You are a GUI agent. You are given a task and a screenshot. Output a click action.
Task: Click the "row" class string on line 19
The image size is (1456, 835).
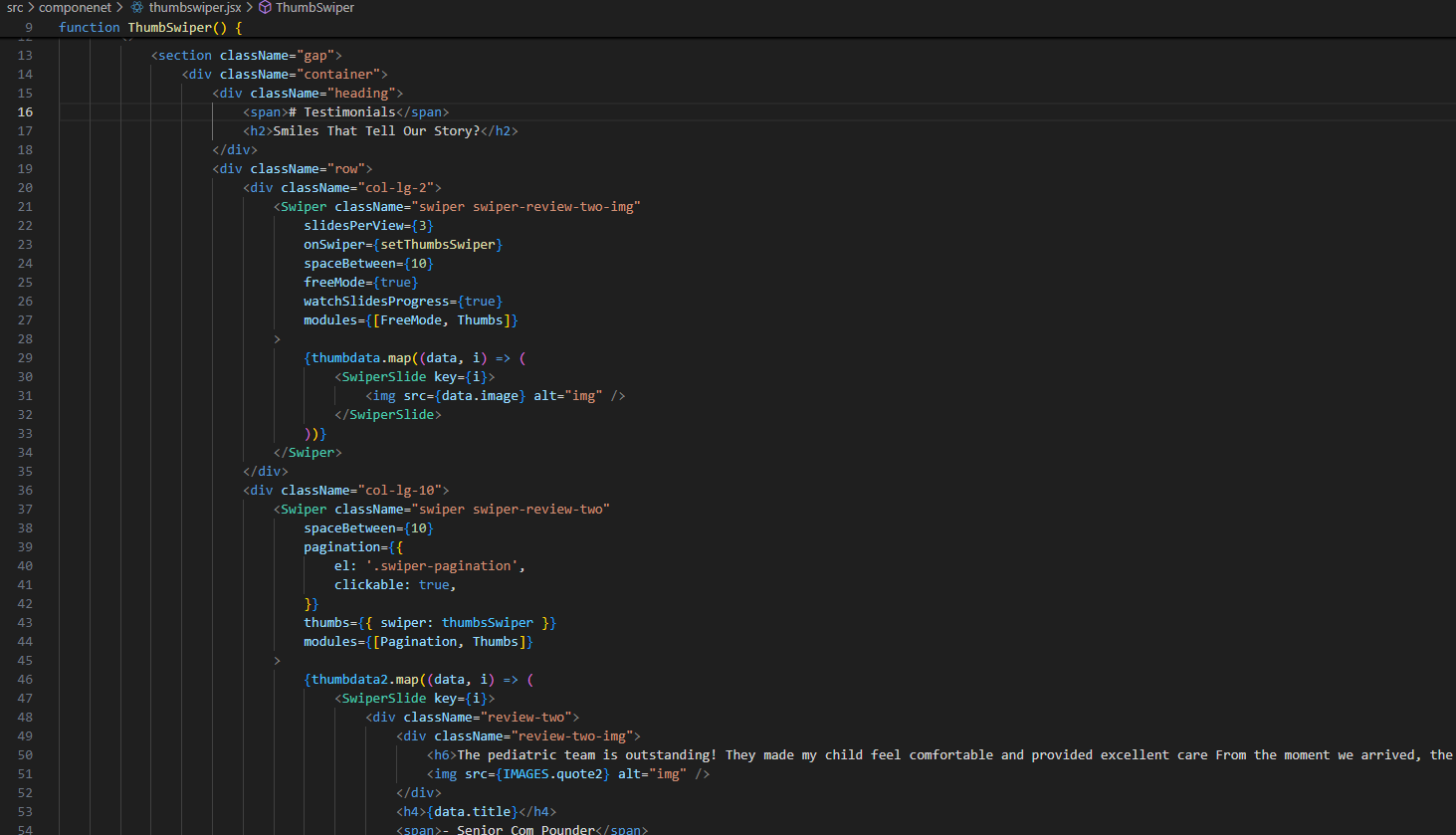(346, 168)
